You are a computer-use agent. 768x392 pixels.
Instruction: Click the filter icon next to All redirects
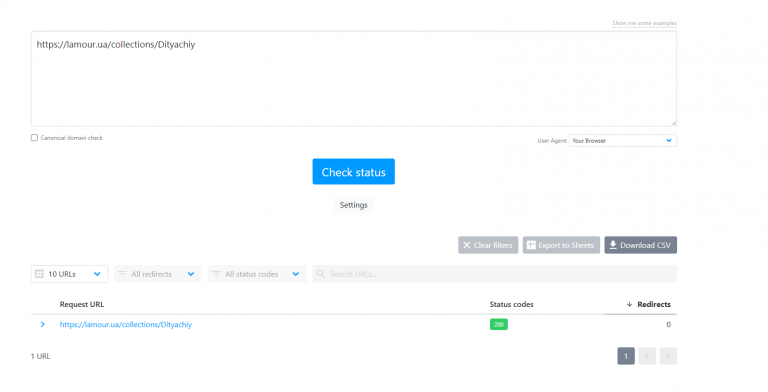(122, 274)
